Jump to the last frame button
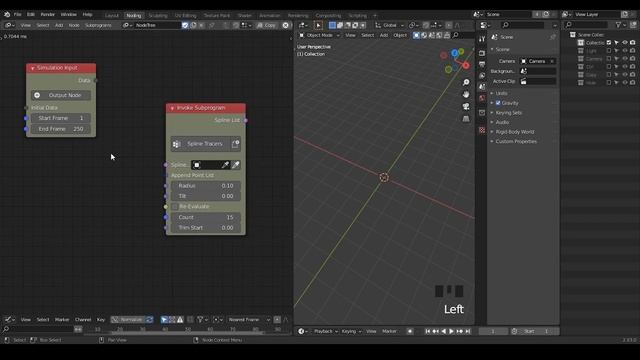Image resolution: width=640 pixels, height=360 pixels. click(468, 331)
